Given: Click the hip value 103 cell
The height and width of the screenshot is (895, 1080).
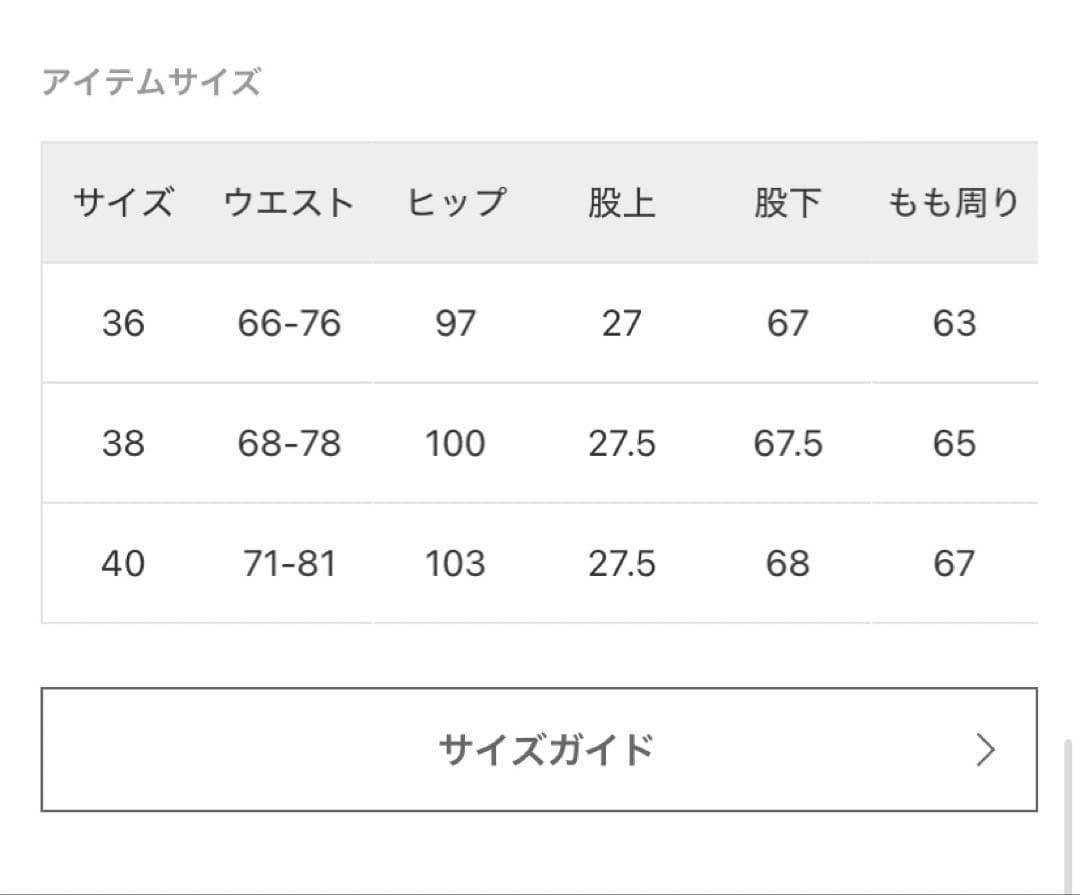Looking at the screenshot, I should [455, 563].
